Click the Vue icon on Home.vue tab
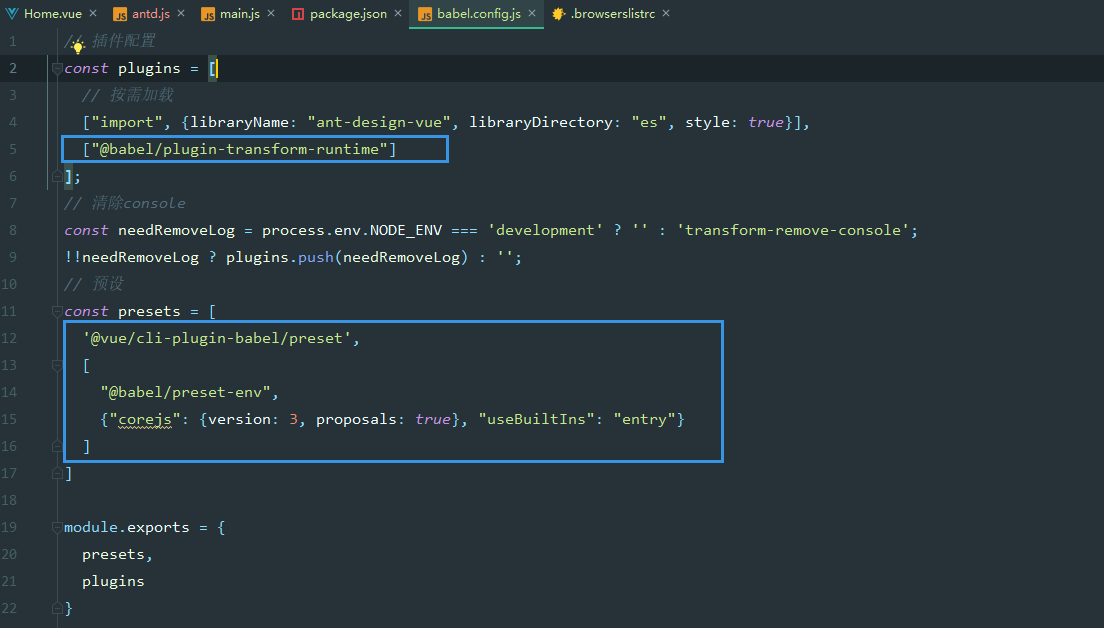This screenshot has width=1104, height=628. [x=11, y=13]
